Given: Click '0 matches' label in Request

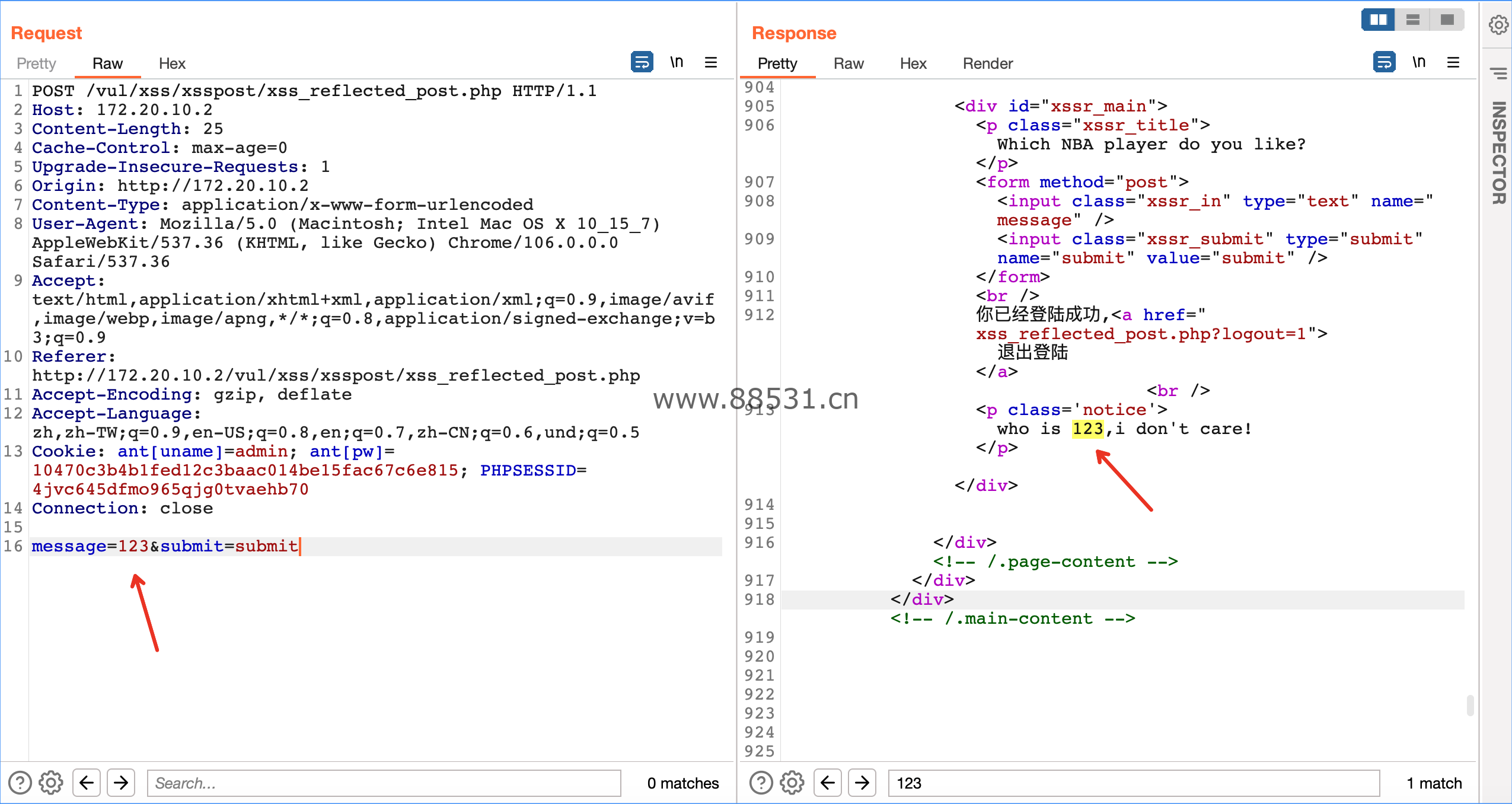Looking at the screenshot, I should pyautogui.click(x=683, y=783).
